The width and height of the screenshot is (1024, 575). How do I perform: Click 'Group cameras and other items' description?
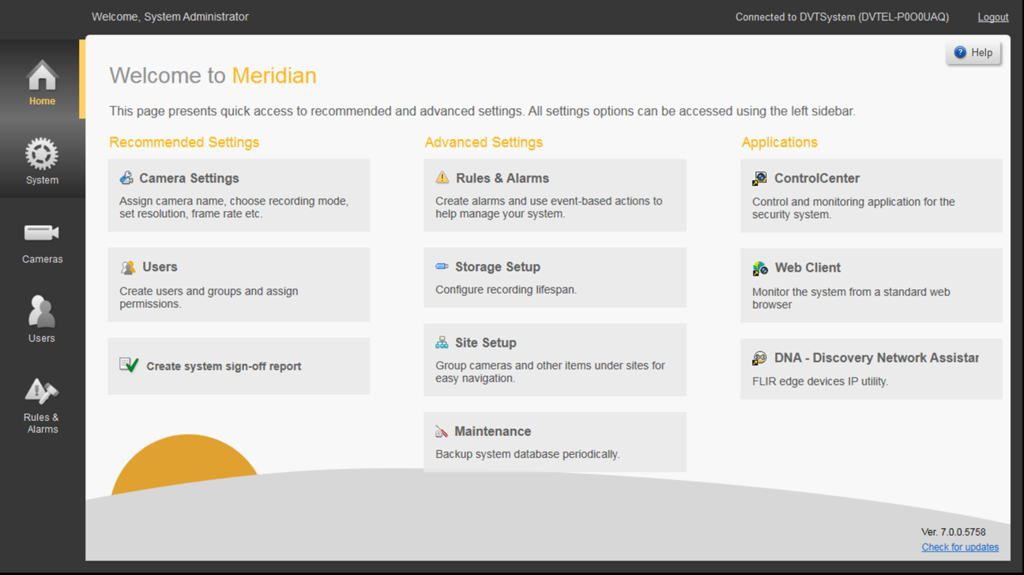click(x=550, y=372)
